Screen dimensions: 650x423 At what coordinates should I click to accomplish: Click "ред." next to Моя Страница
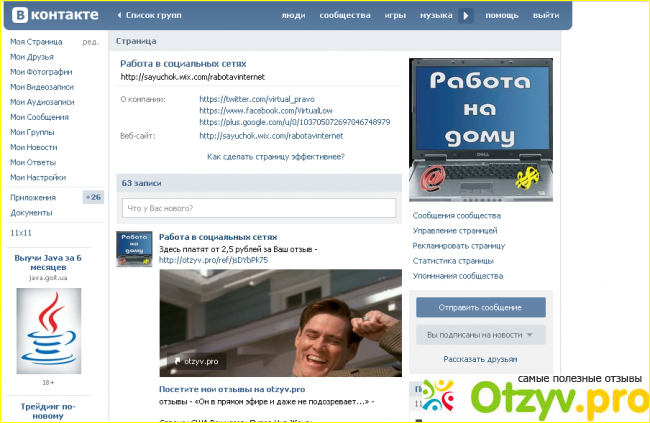pos(90,42)
